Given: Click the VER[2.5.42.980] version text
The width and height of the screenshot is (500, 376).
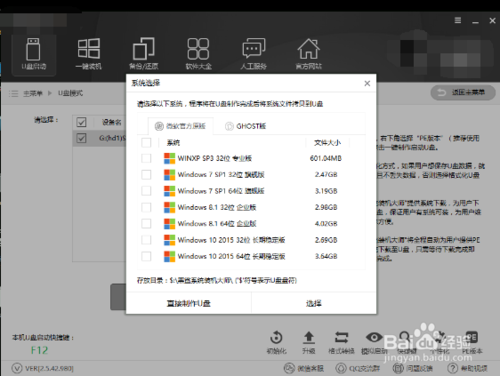Looking at the screenshot, I should point(49,368).
